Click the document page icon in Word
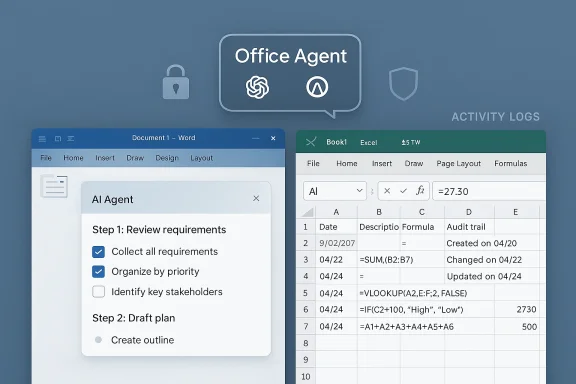This screenshot has height=384, width=576. tap(54, 186)
